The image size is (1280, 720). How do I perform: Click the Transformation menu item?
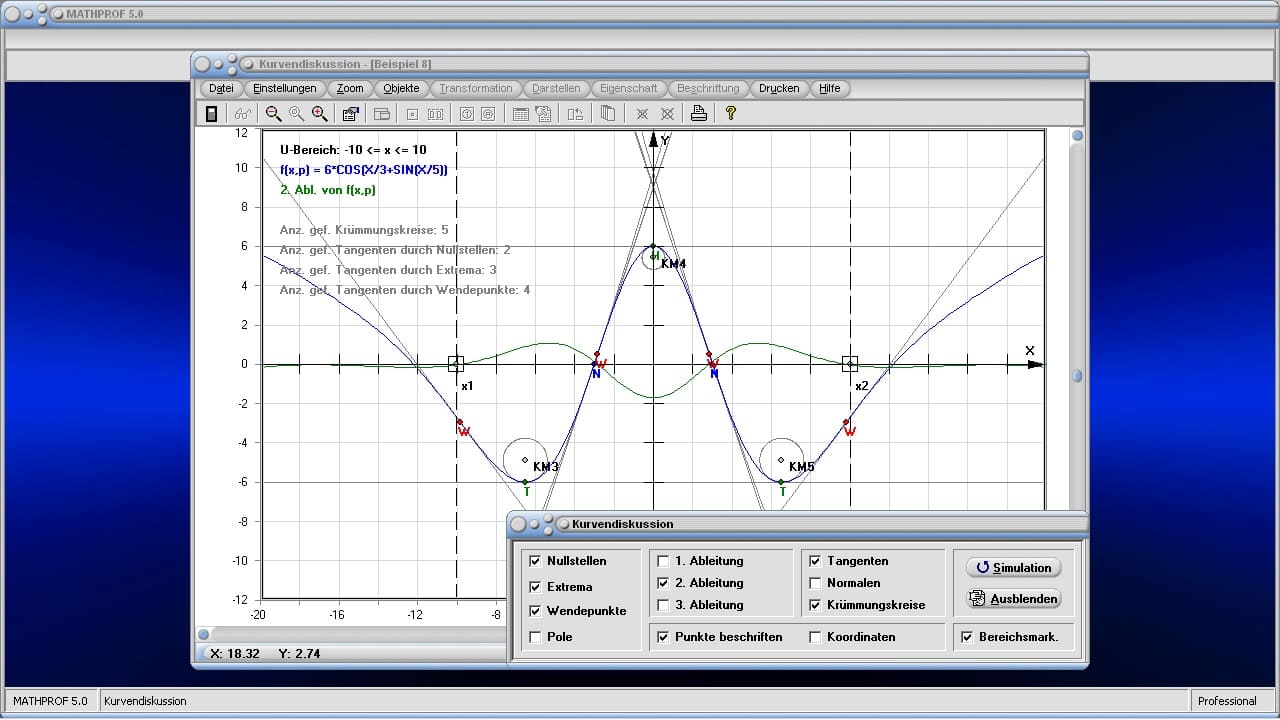[476, 88]
